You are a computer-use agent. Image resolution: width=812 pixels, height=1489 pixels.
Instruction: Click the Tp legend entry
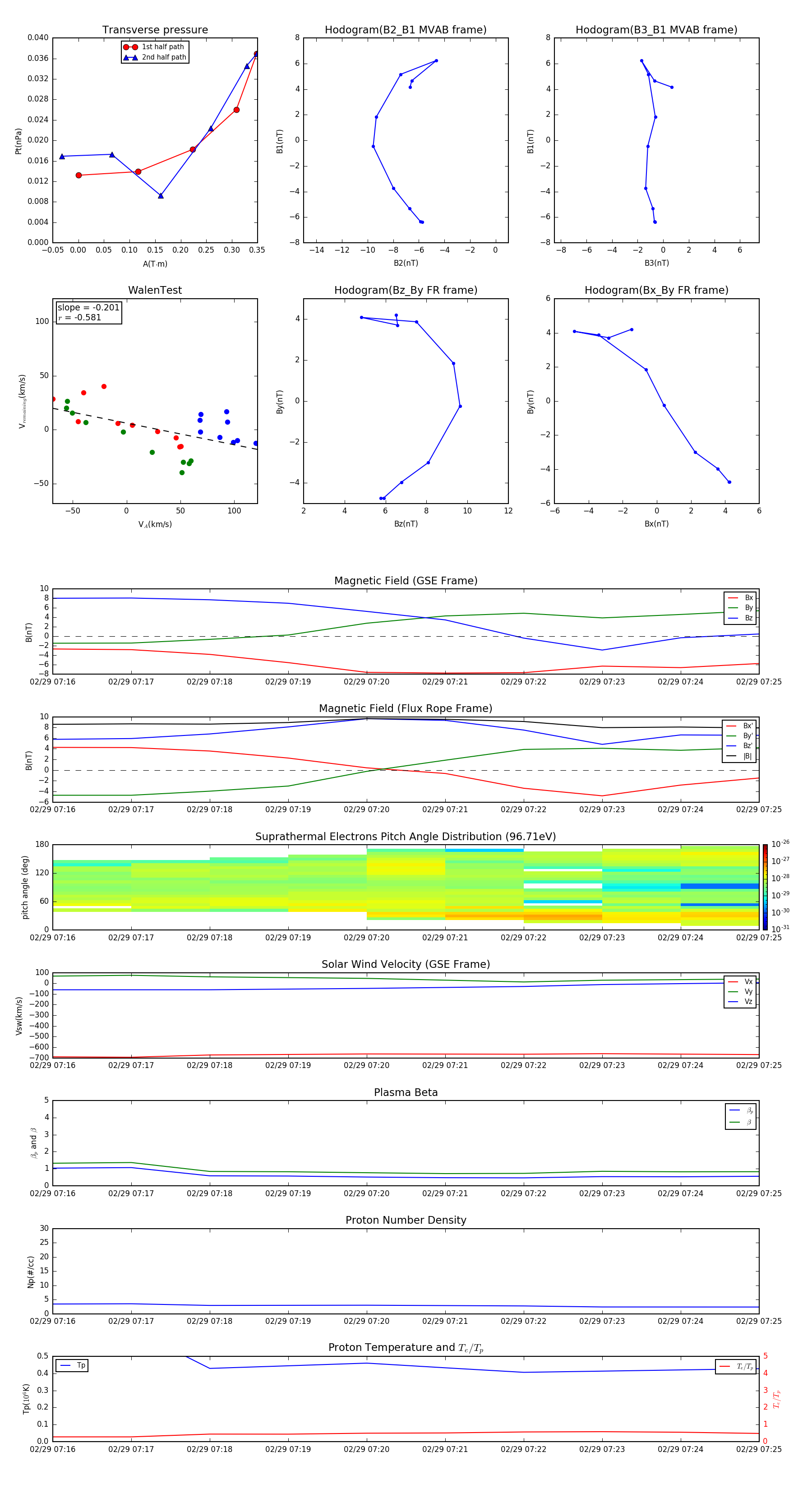coord(72,1365)
